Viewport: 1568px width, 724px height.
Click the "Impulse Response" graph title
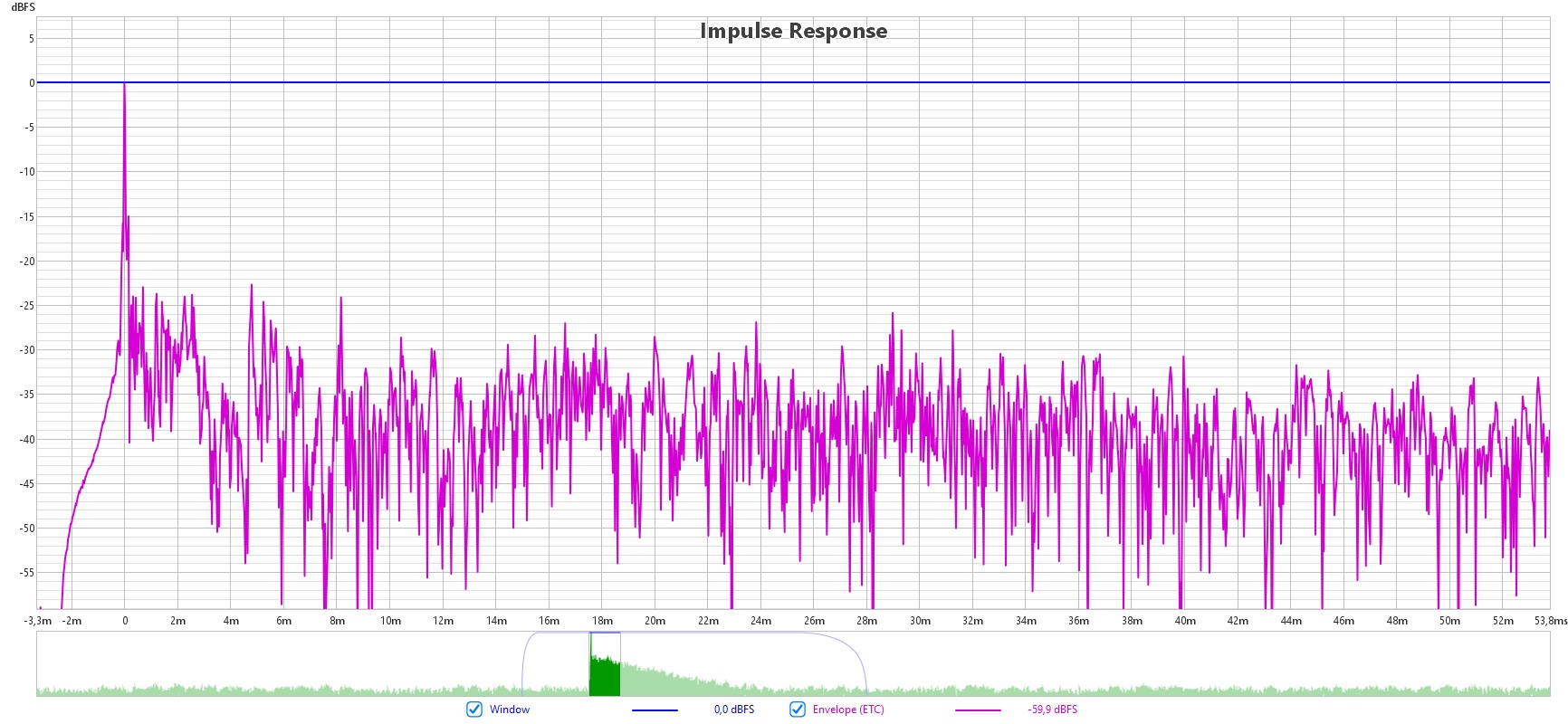pyautogui.click(x=794, y=31)
